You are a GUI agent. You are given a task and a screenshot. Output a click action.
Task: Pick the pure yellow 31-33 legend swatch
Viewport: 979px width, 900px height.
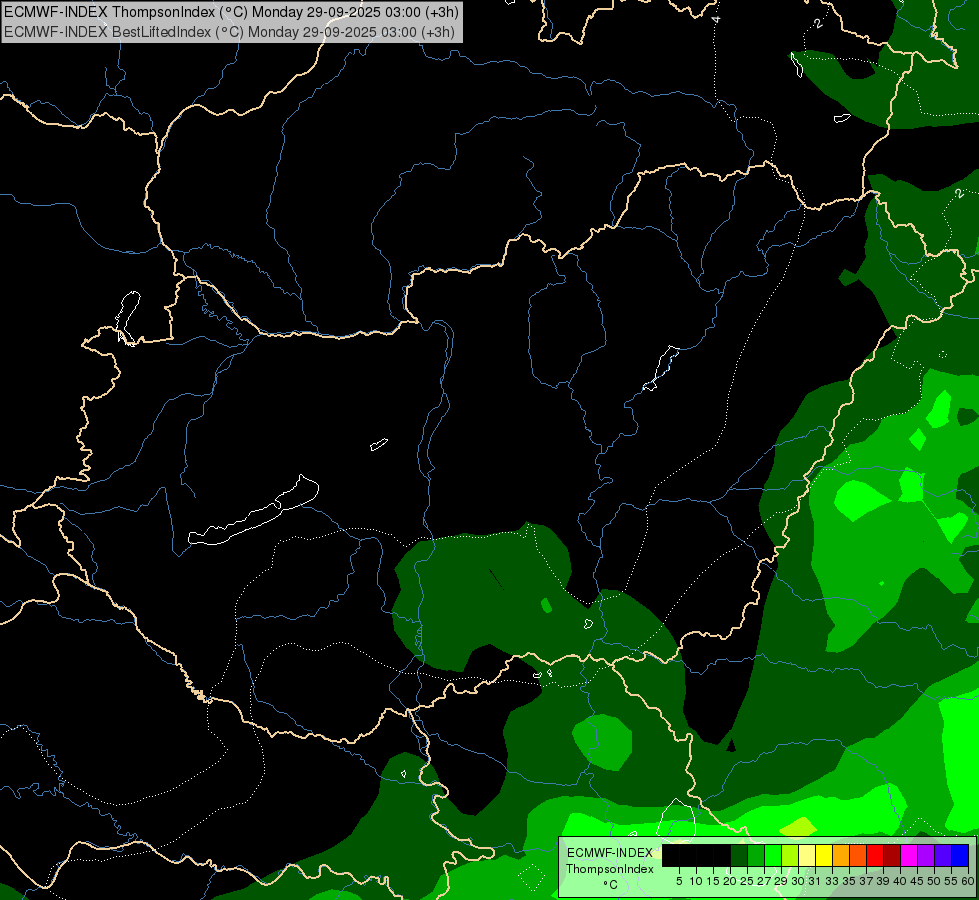tap(824, 855)
